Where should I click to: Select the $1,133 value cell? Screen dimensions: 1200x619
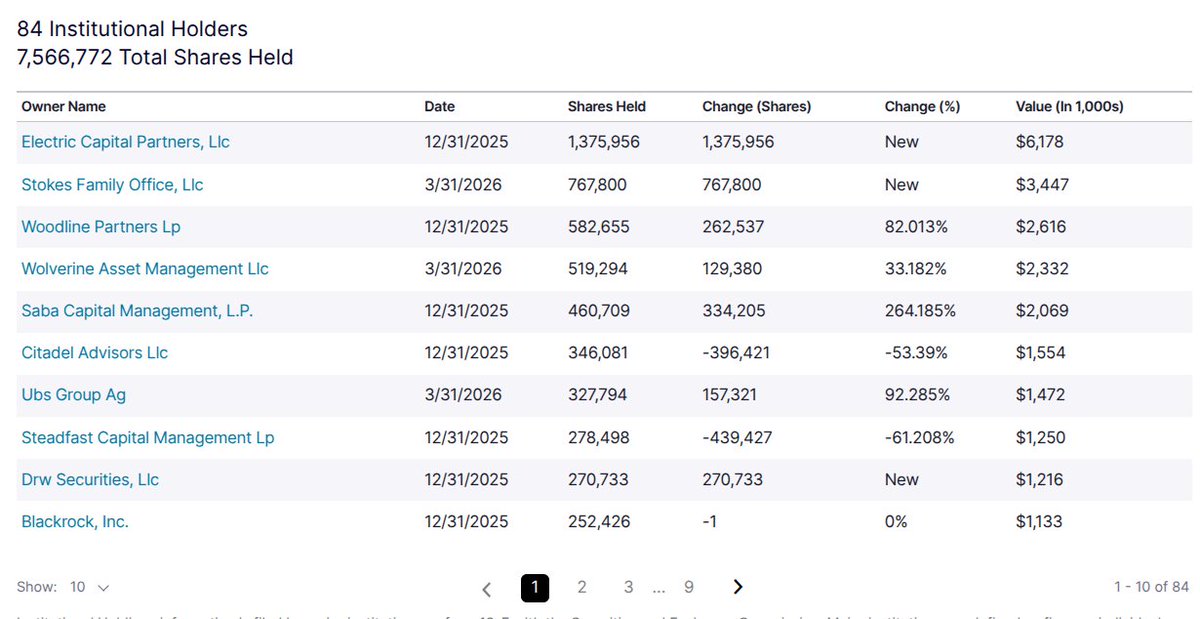pyautogui.click(x=1038, y=522)
